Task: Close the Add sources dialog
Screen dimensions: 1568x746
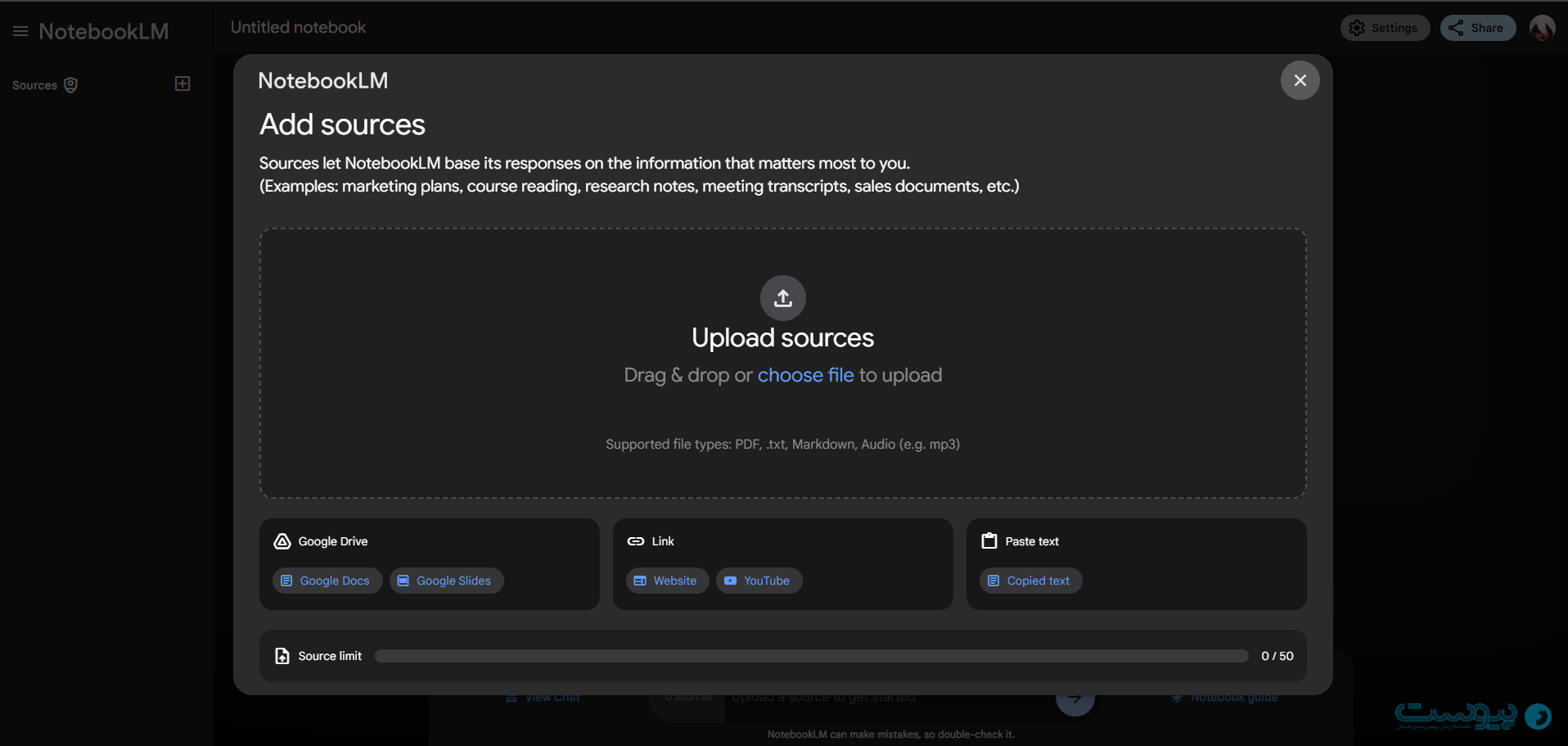Action: (1300, 80)
